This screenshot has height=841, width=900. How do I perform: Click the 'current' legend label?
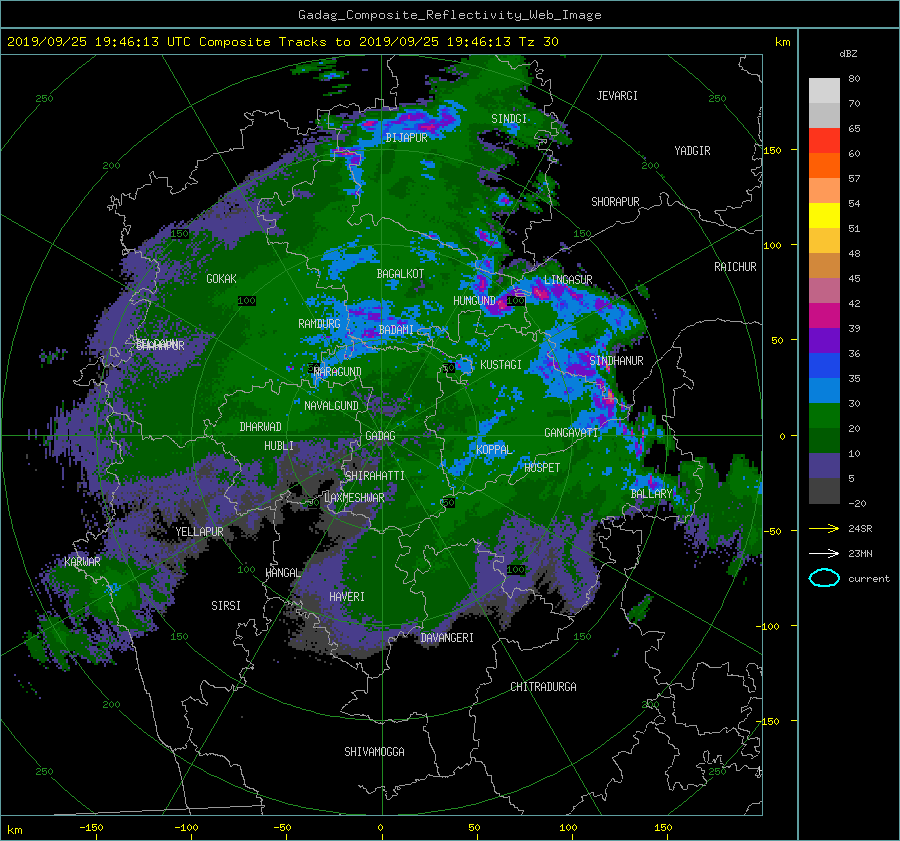868,579
